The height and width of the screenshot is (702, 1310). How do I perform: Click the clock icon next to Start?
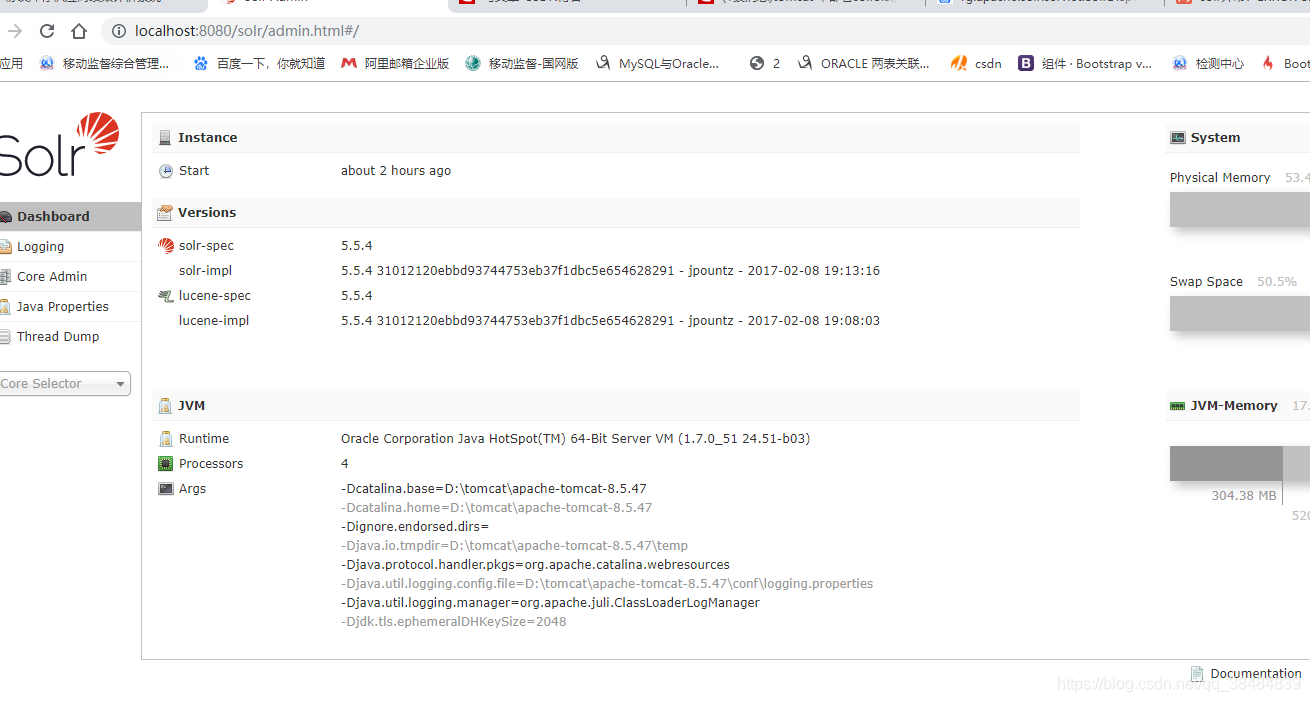coord(166,170)
